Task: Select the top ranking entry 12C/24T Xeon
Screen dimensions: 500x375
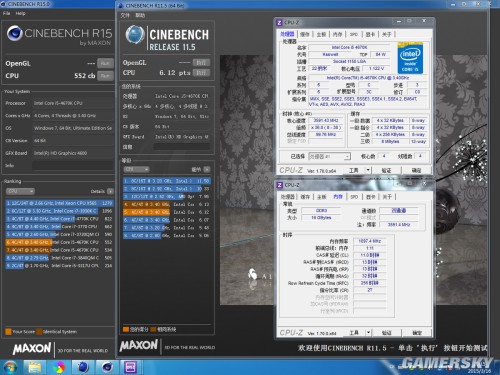Action: coord(59,203)
